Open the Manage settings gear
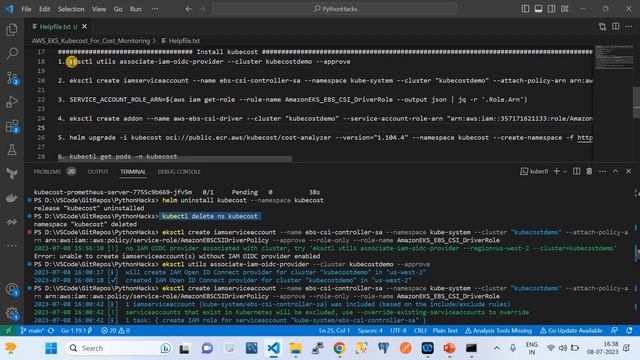This screenshot has height=360, width=640. pos(12,313)
